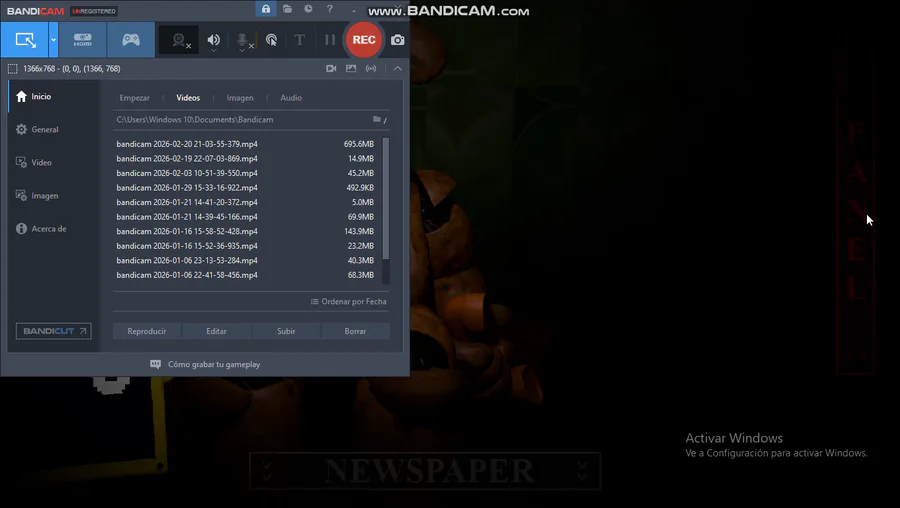Switch to Empezar tab
Viewport: 900px width, 508px height.
[134, 98]
